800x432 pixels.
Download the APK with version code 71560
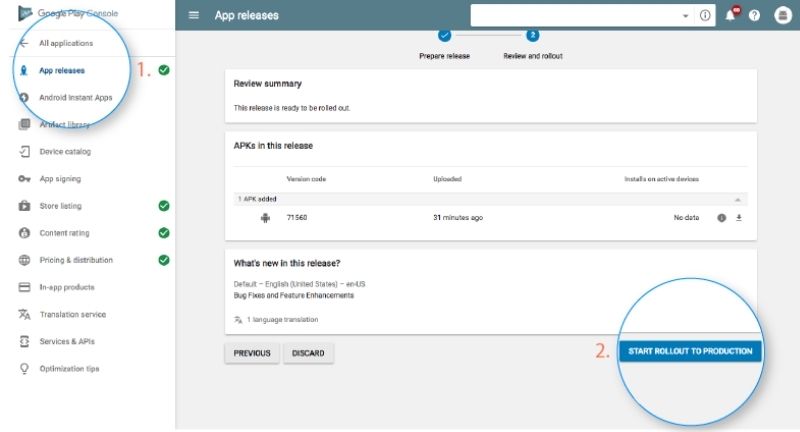[739, 218]
